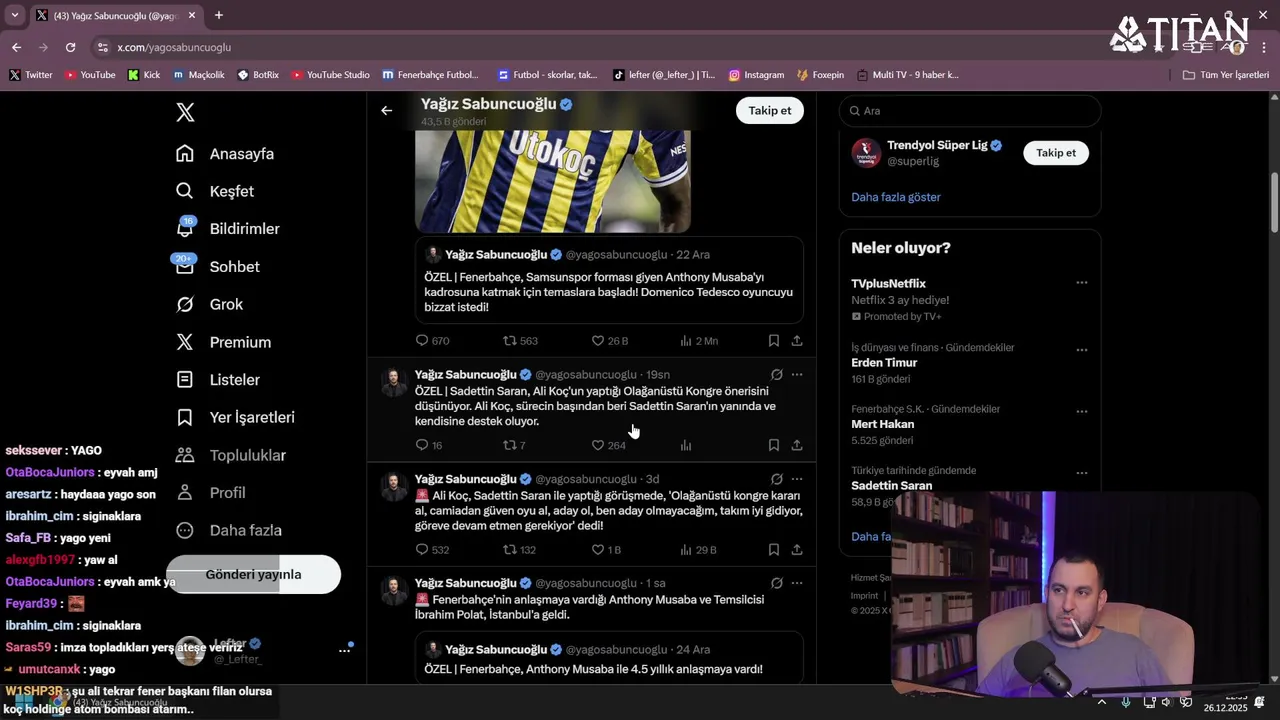Reload the page in Chrome

[70, 47]
